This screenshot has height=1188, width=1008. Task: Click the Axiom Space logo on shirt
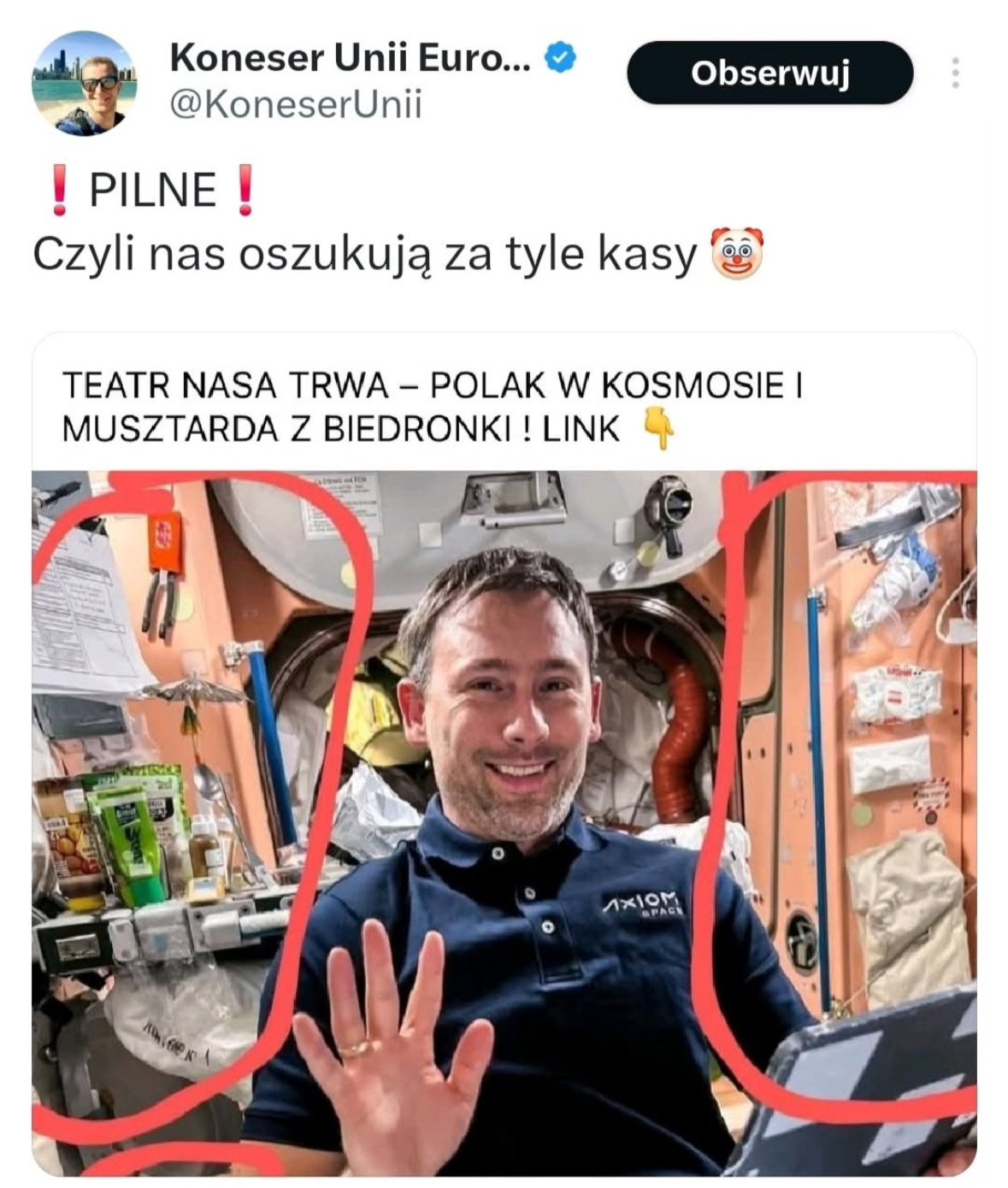point(641,904)
